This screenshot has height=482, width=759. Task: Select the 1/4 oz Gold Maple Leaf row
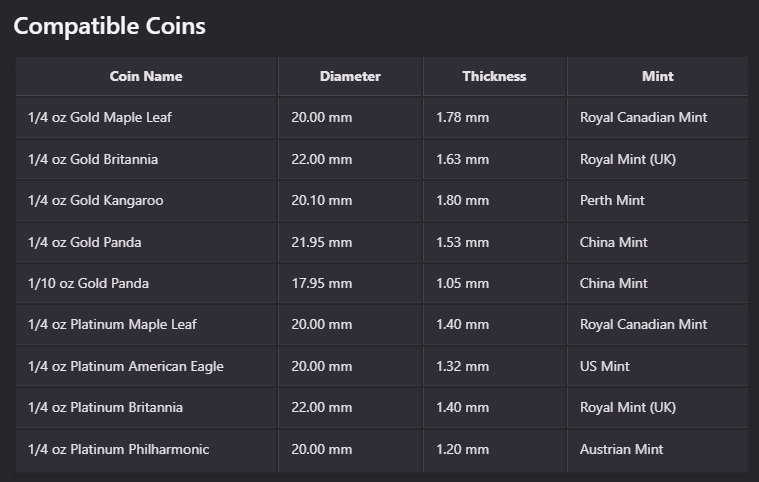pos(100,118)
